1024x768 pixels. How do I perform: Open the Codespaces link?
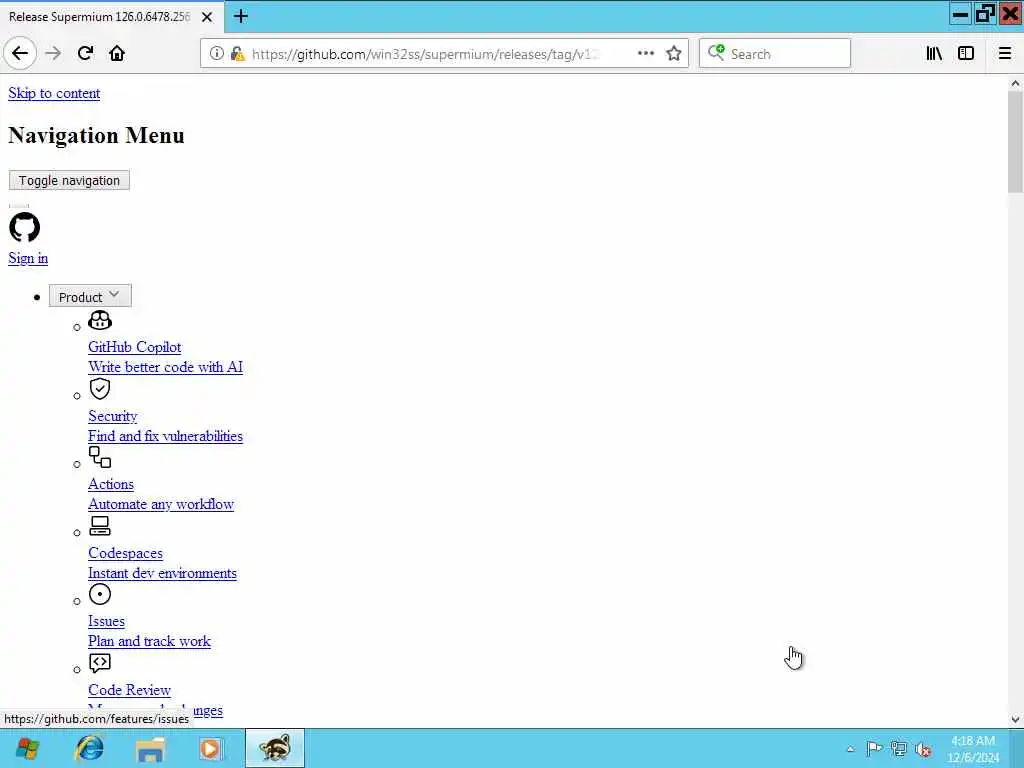tap(125, 553)
